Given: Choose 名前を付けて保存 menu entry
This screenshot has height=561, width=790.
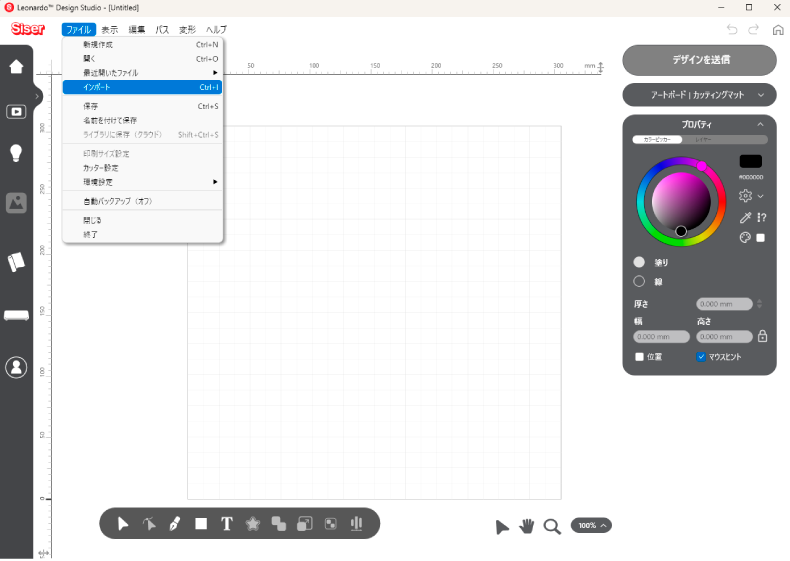Looking at the screenshot, I should point(143,120).
